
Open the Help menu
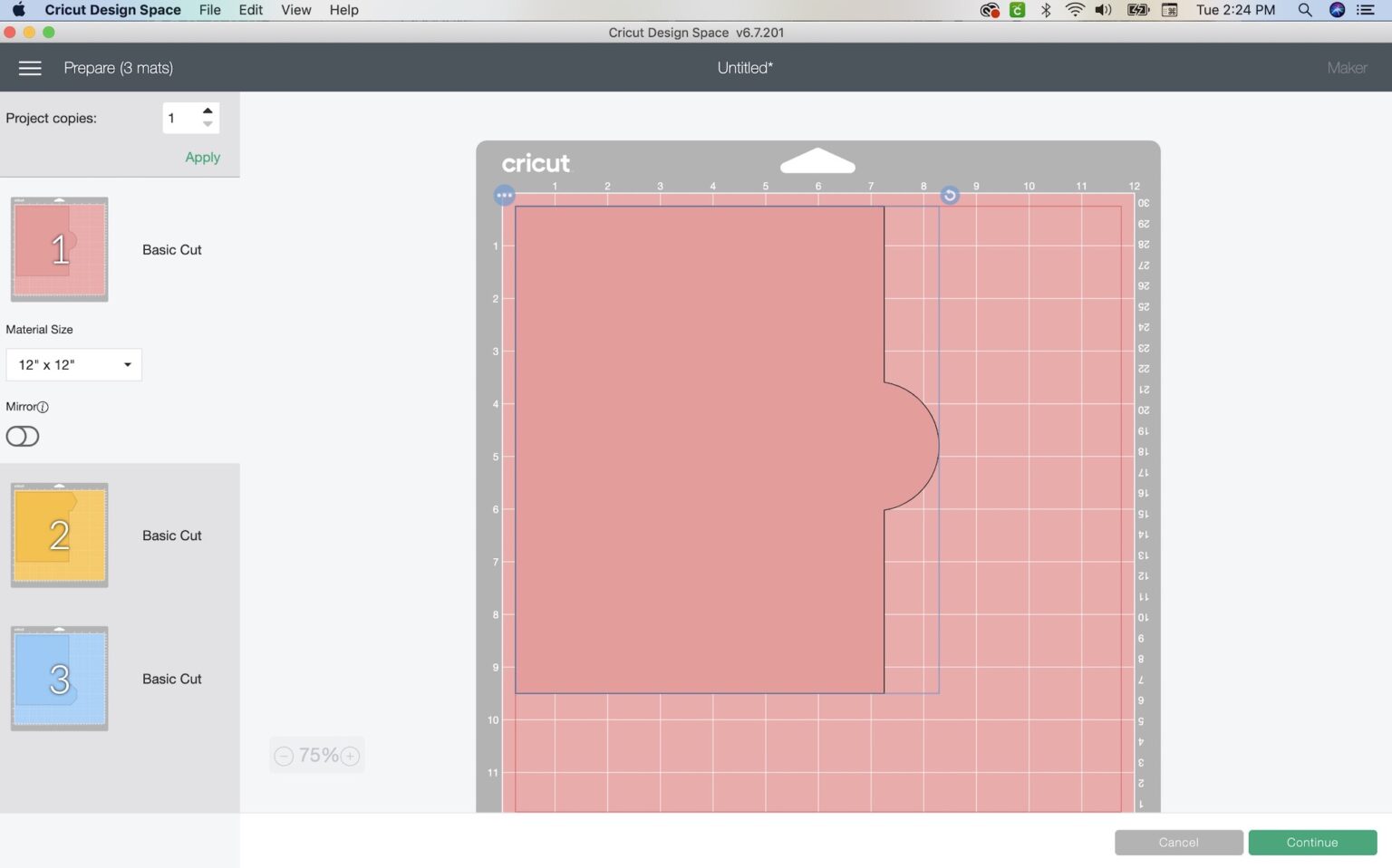click(343, 10)
